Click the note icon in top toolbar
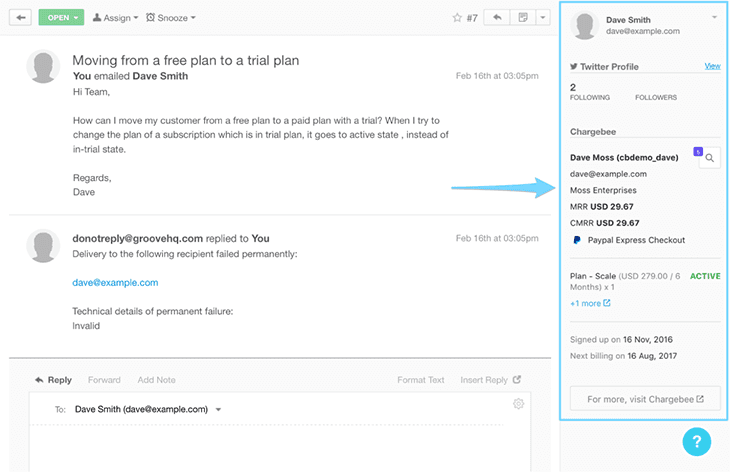Screen dimensions: 730x472 (x=523, y=18)
